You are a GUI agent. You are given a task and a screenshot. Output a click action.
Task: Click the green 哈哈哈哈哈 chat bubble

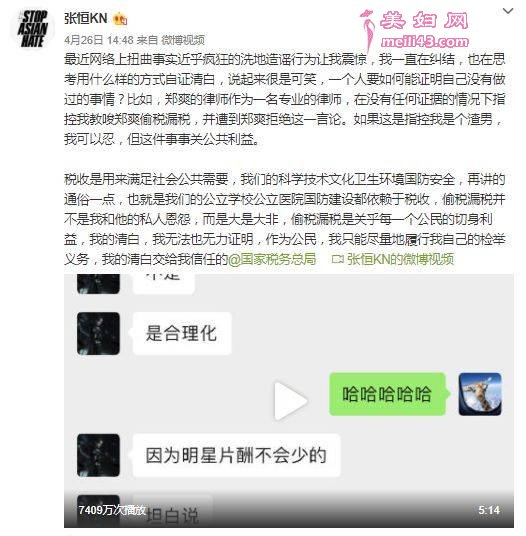click(387, 394)
